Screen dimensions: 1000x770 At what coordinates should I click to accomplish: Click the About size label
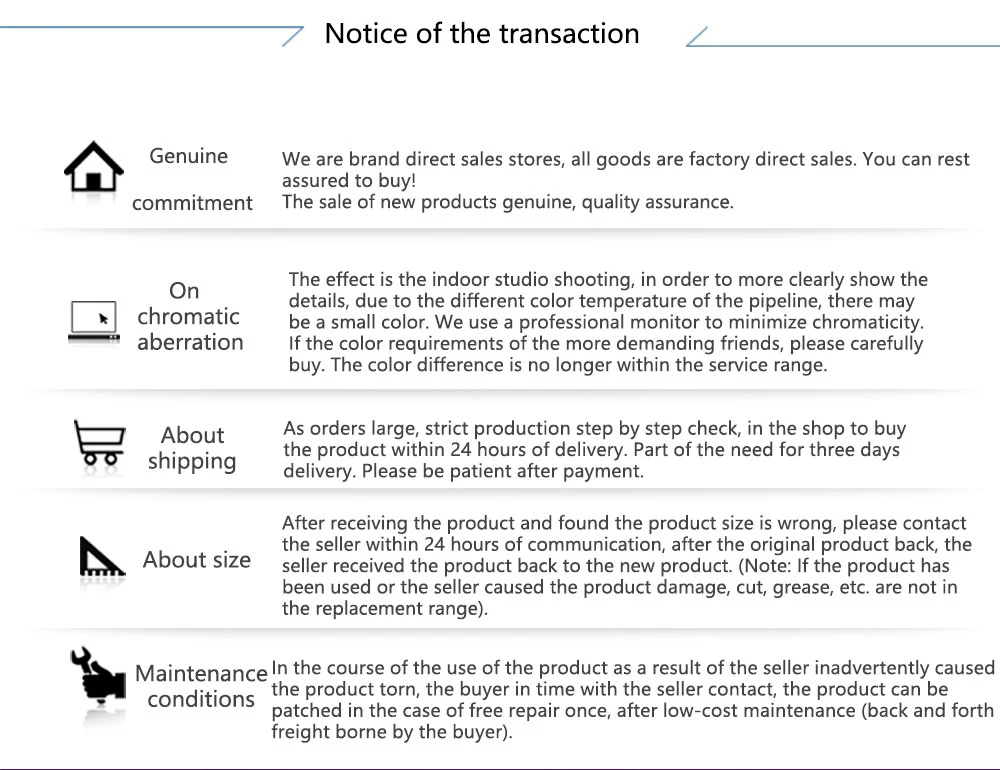coord(196,559)
